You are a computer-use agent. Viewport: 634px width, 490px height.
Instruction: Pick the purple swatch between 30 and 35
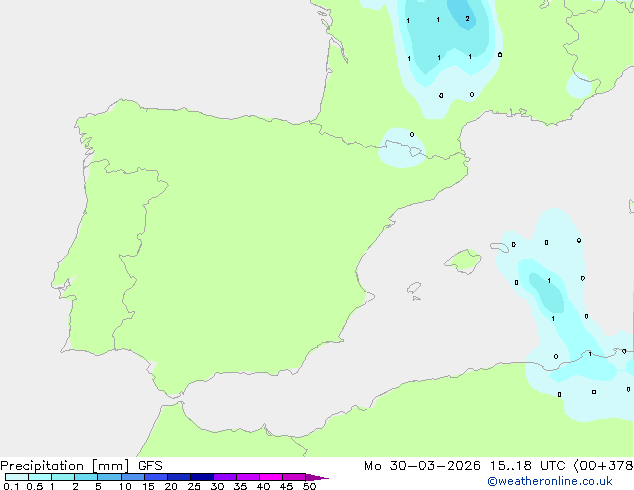[225, 477]
